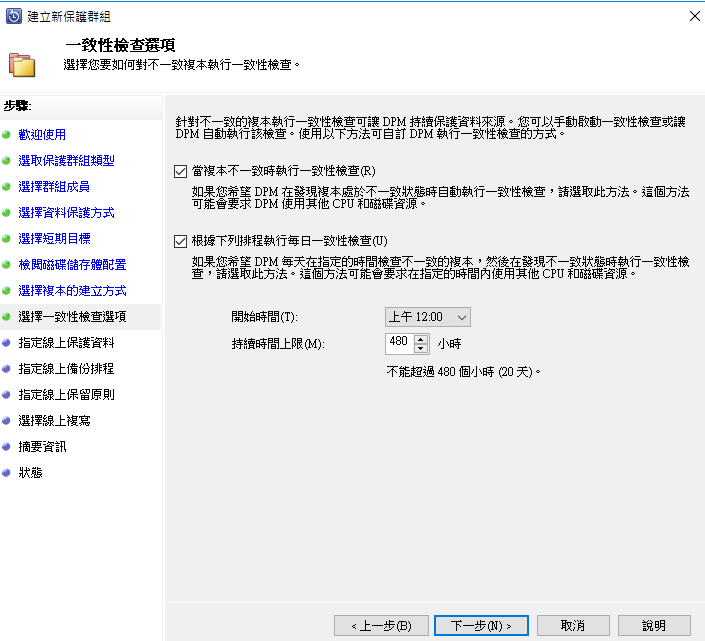Open the 開始時間 dropdown showing 上午 12:00
The height and width of the screenshot is (641, 705).
click(x=428, y=317)
